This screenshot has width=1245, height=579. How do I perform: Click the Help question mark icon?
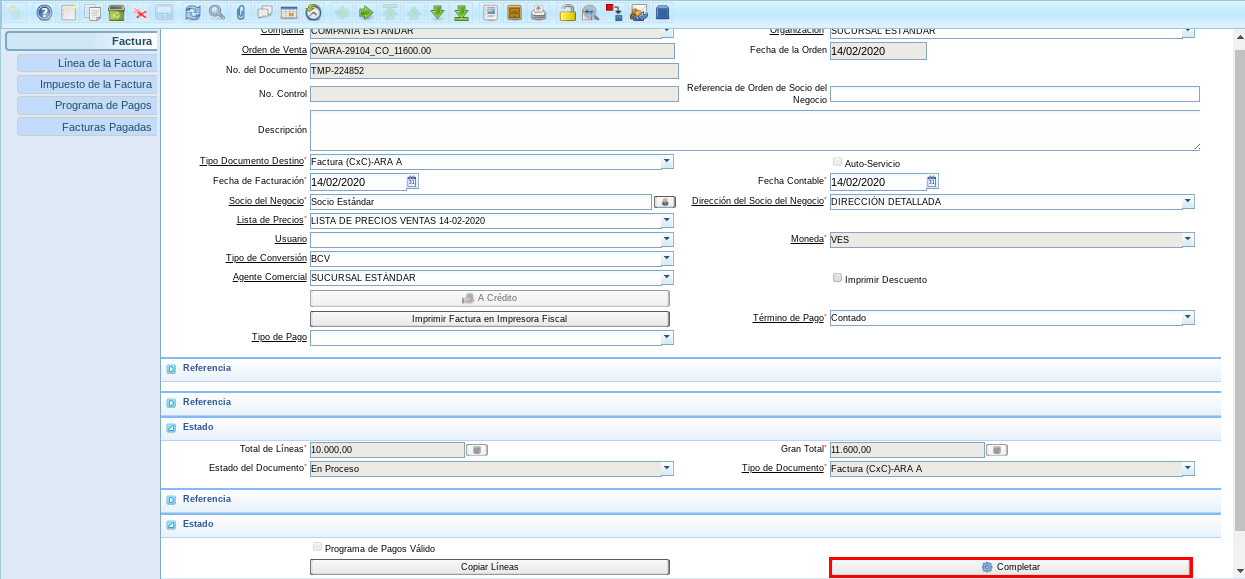click(x=44, y=13)
